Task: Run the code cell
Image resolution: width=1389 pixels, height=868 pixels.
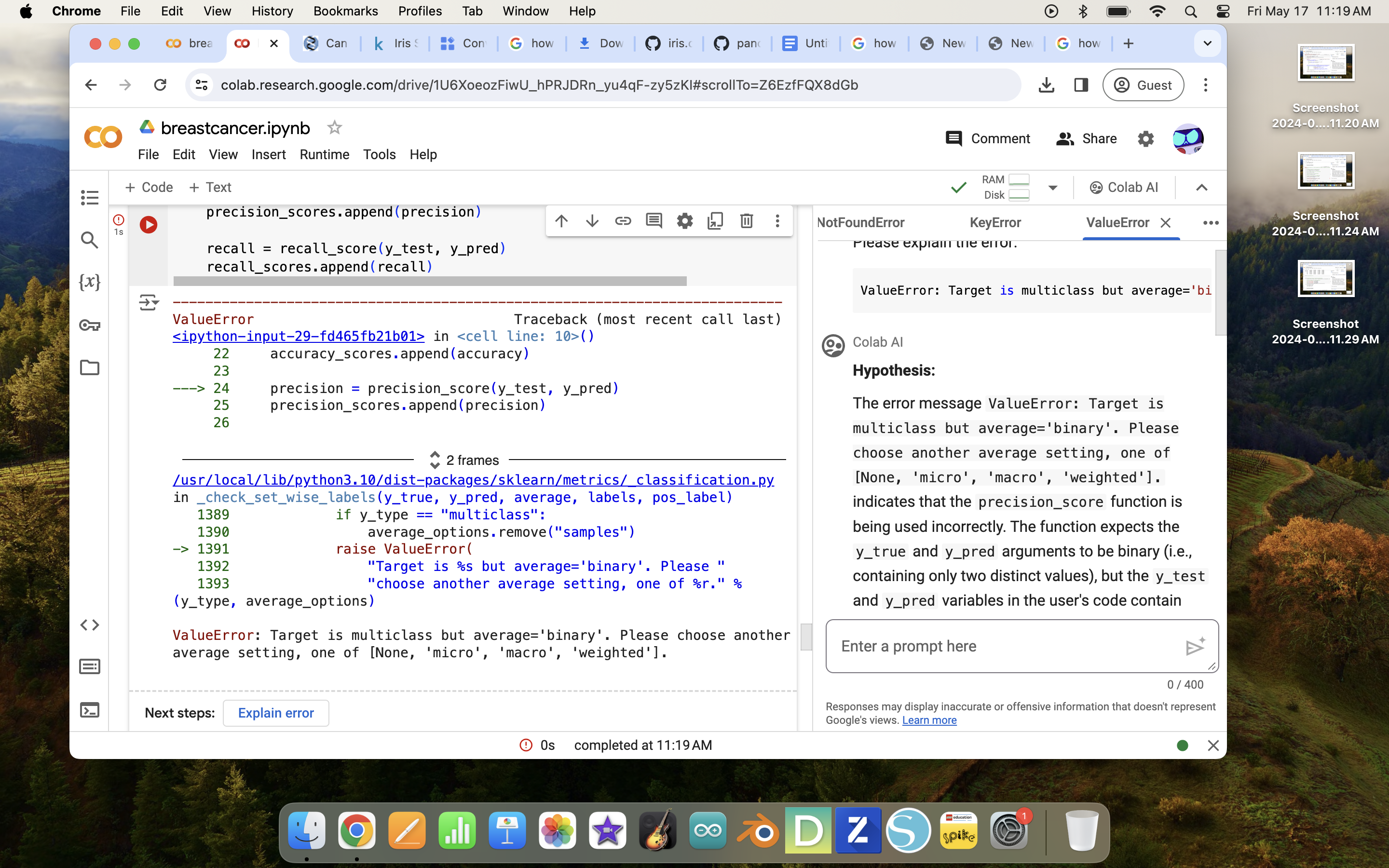Action: pyautogui.click(x=149, y=224)
